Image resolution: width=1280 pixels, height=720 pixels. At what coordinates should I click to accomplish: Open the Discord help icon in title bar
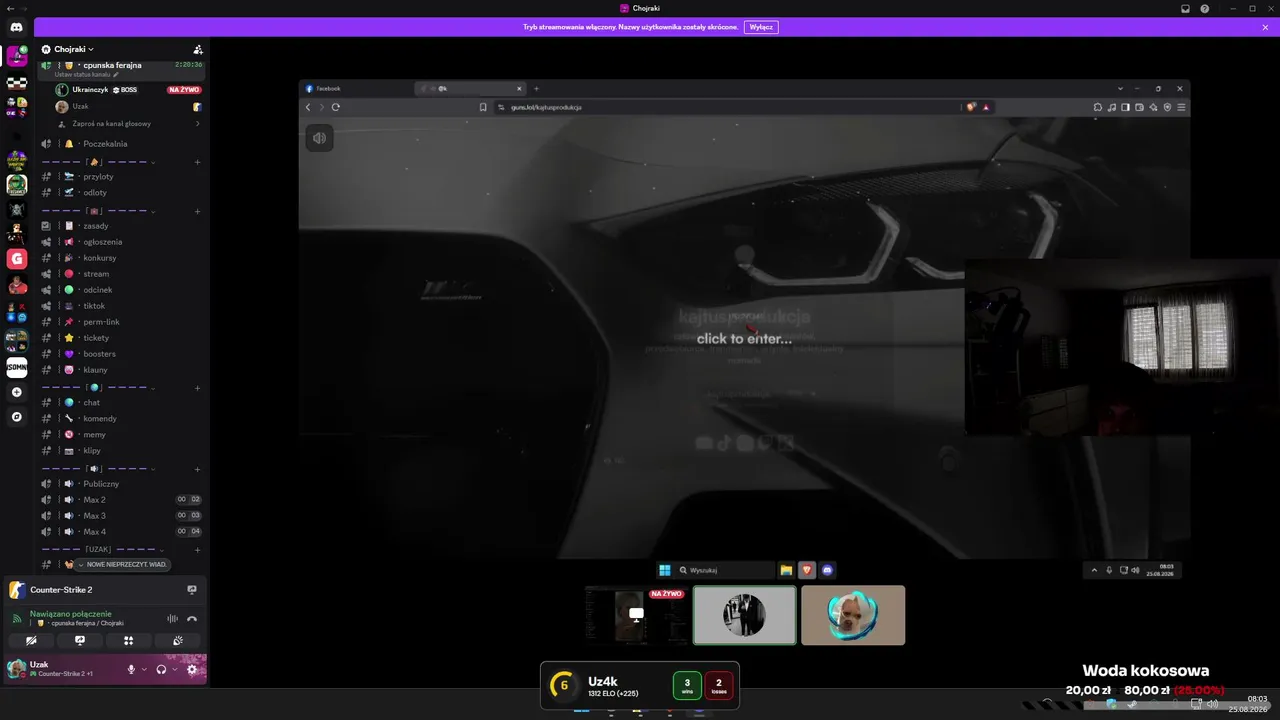coord(1205,8)
